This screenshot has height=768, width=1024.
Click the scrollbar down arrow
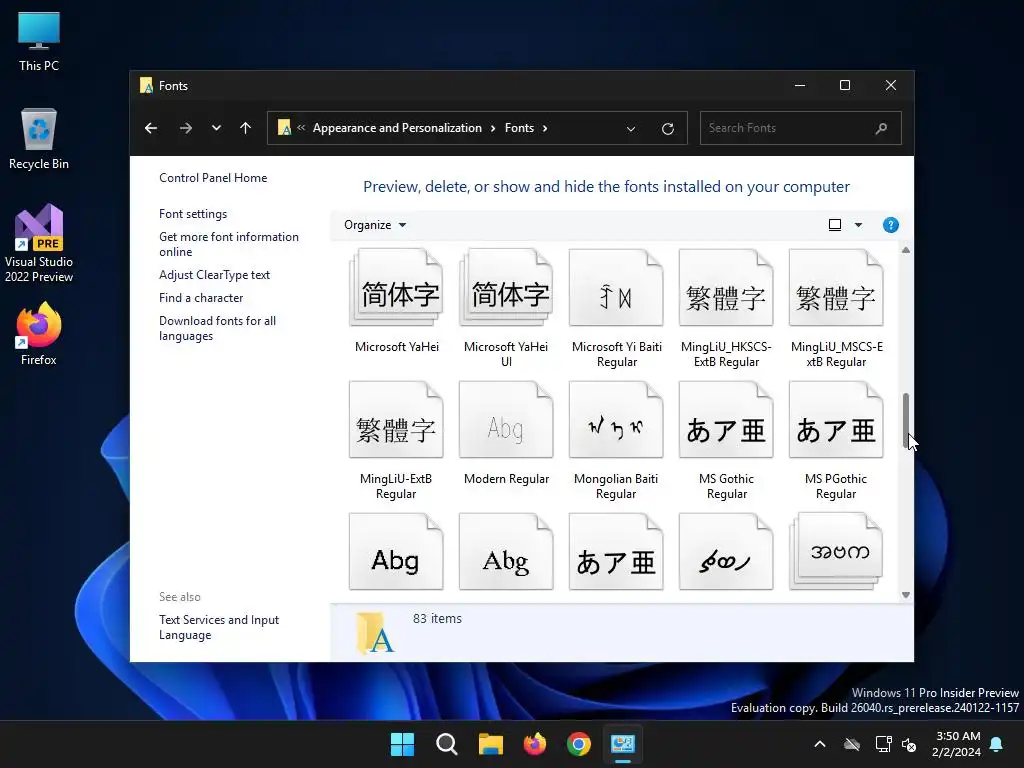906,594
